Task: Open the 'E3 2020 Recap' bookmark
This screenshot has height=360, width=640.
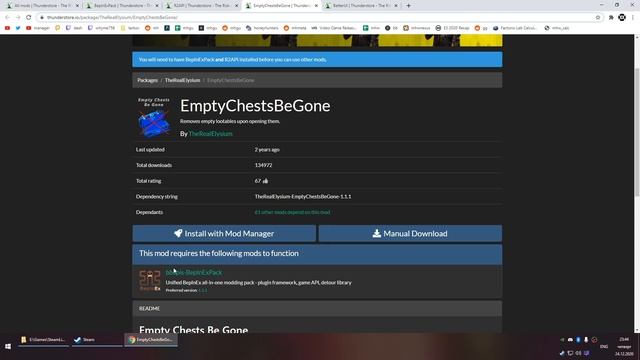Action: [x=452, y=28]
